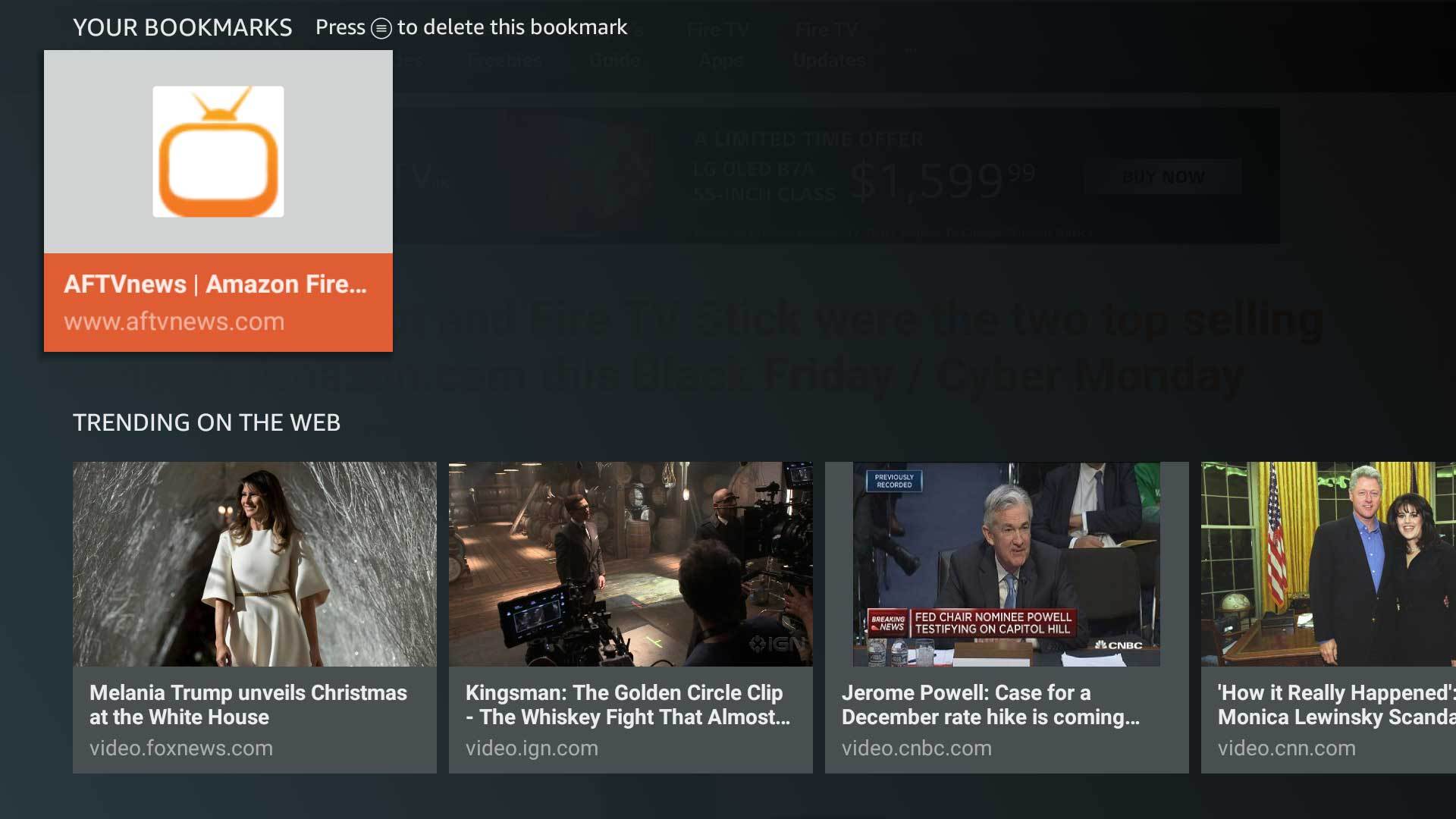Click video.ign.com source label
Screen dimensions: 1456x819
click(x=532, y=748)
